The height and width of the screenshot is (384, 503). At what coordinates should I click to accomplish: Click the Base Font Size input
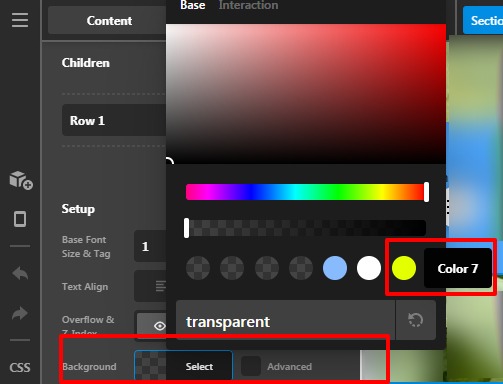coord(150,246)
